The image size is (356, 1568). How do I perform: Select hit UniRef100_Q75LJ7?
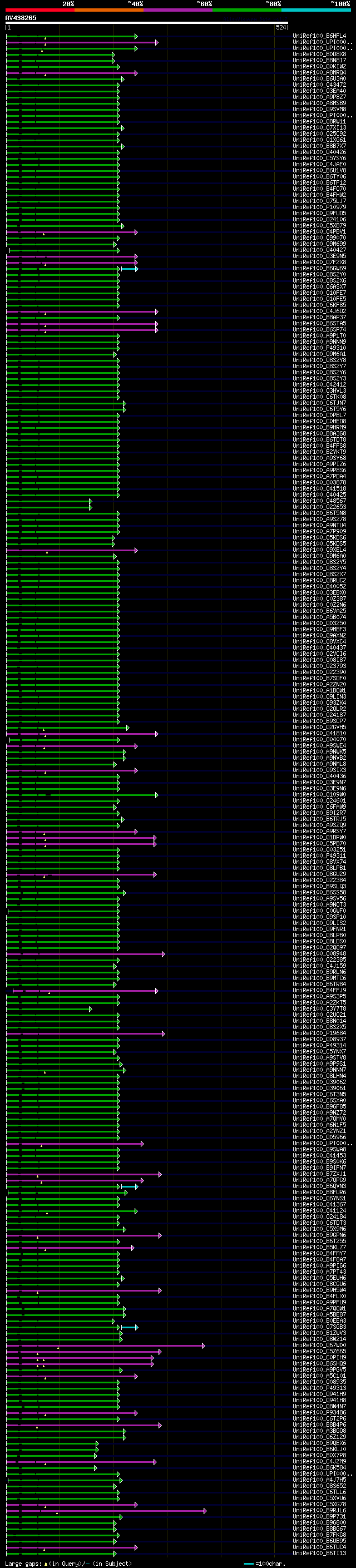(319, 201)
